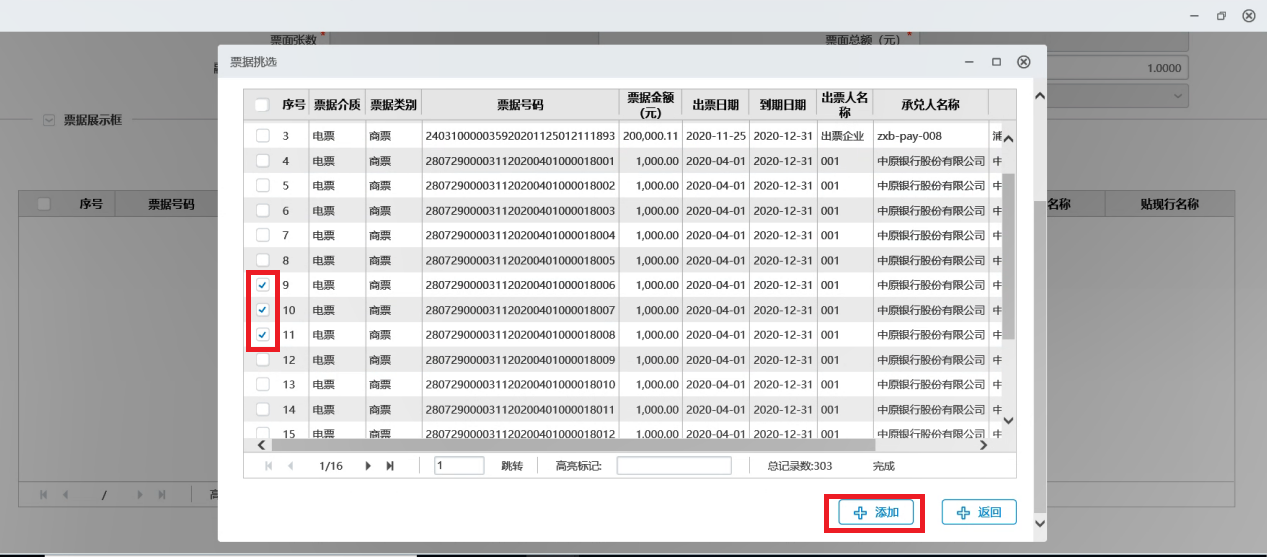Image resolution: width=1267 pixels, height=559 pixels.
Task: Maximize the 票据挑选 dialog
Action: [x=996, y=62]
